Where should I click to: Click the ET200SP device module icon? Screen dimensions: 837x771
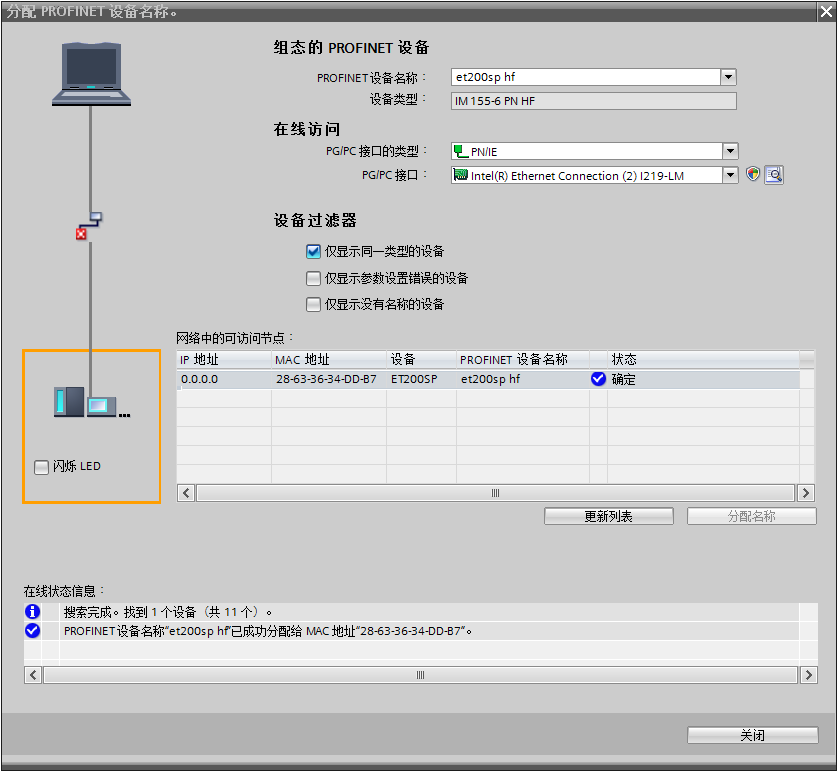(x=91, y=402)
